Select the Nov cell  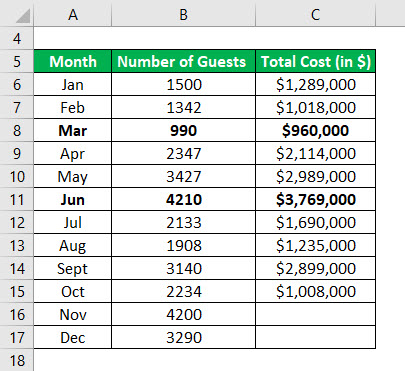click(x=73, y=314)
